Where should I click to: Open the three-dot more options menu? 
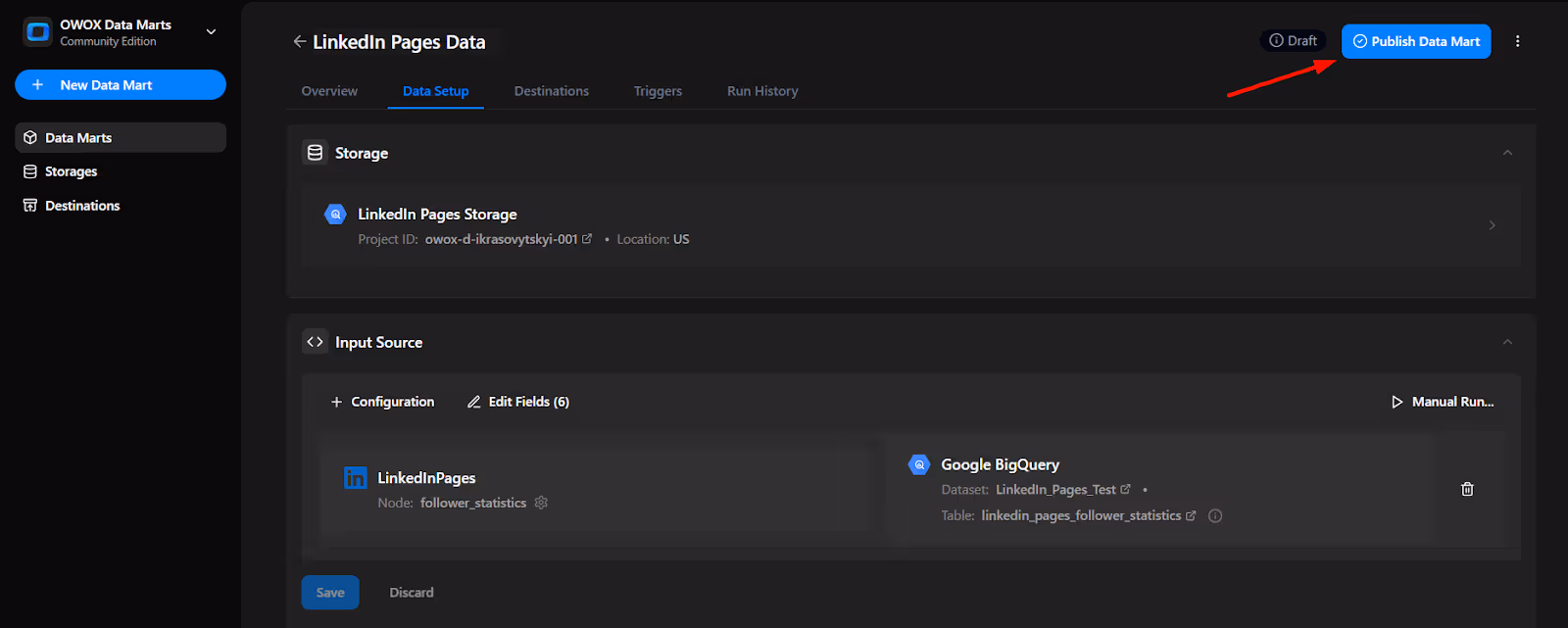(x=1518, y=41)
